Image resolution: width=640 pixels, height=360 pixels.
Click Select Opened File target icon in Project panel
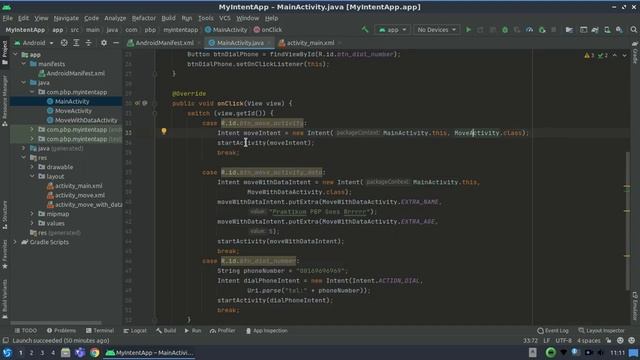[64, 43]
